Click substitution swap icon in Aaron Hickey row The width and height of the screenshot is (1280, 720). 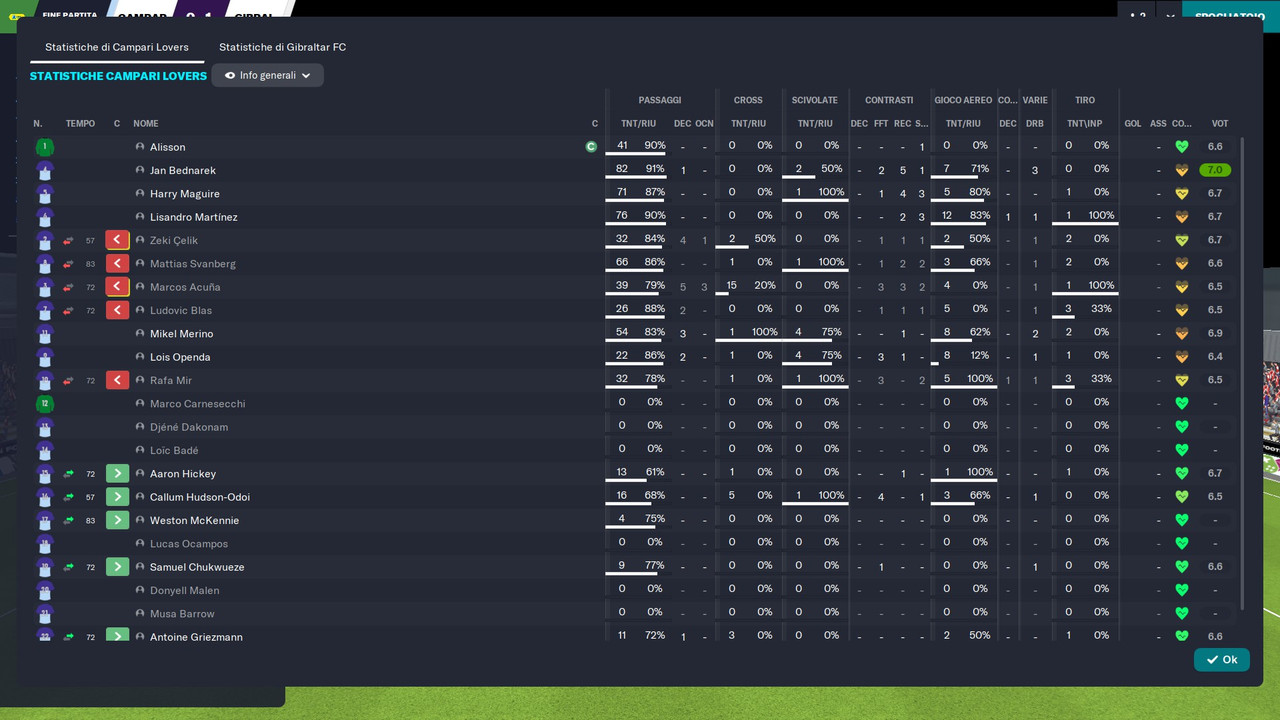tap(69, 474)
